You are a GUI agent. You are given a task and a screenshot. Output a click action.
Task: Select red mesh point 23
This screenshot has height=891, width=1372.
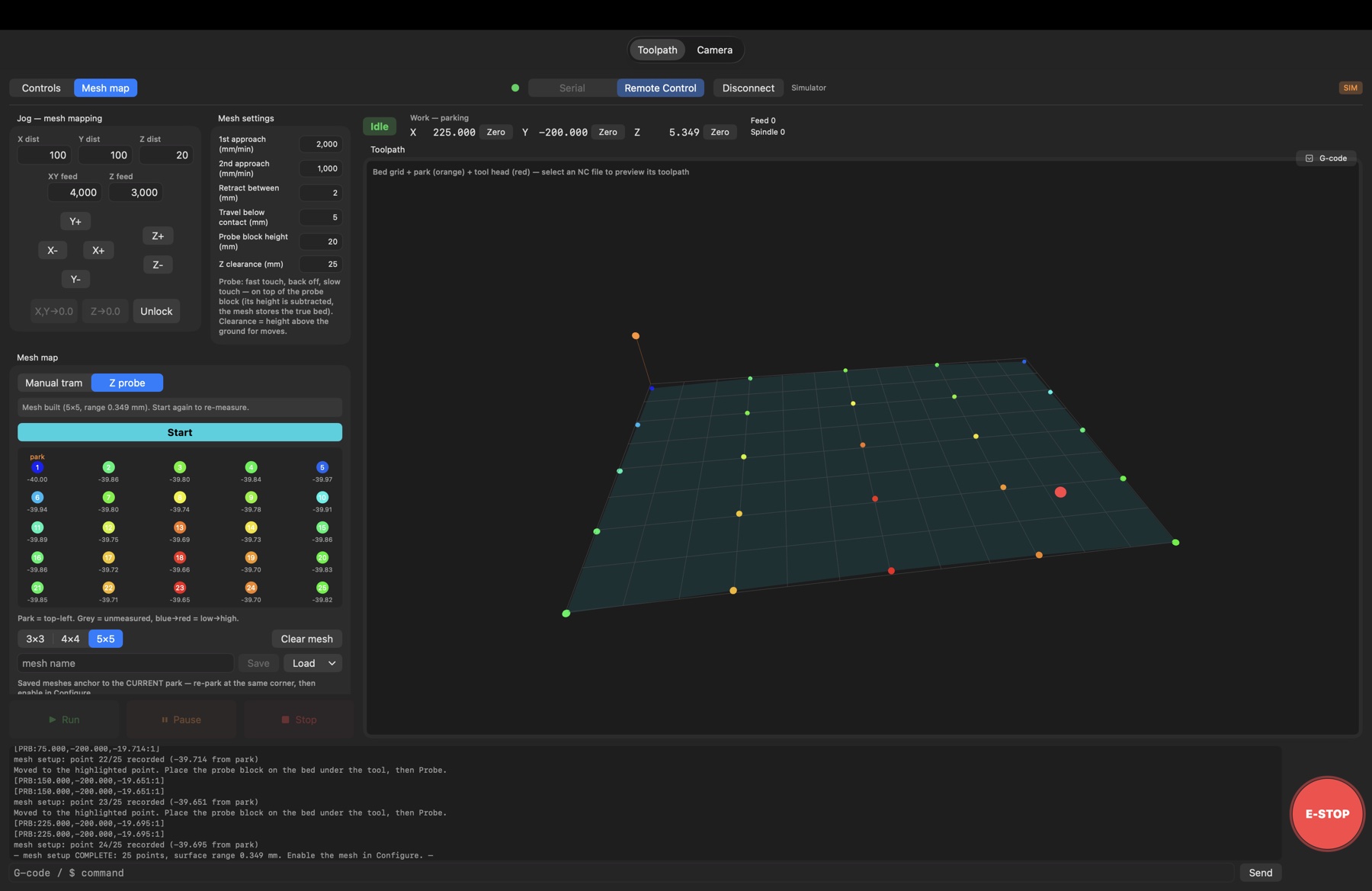(180, 588)
